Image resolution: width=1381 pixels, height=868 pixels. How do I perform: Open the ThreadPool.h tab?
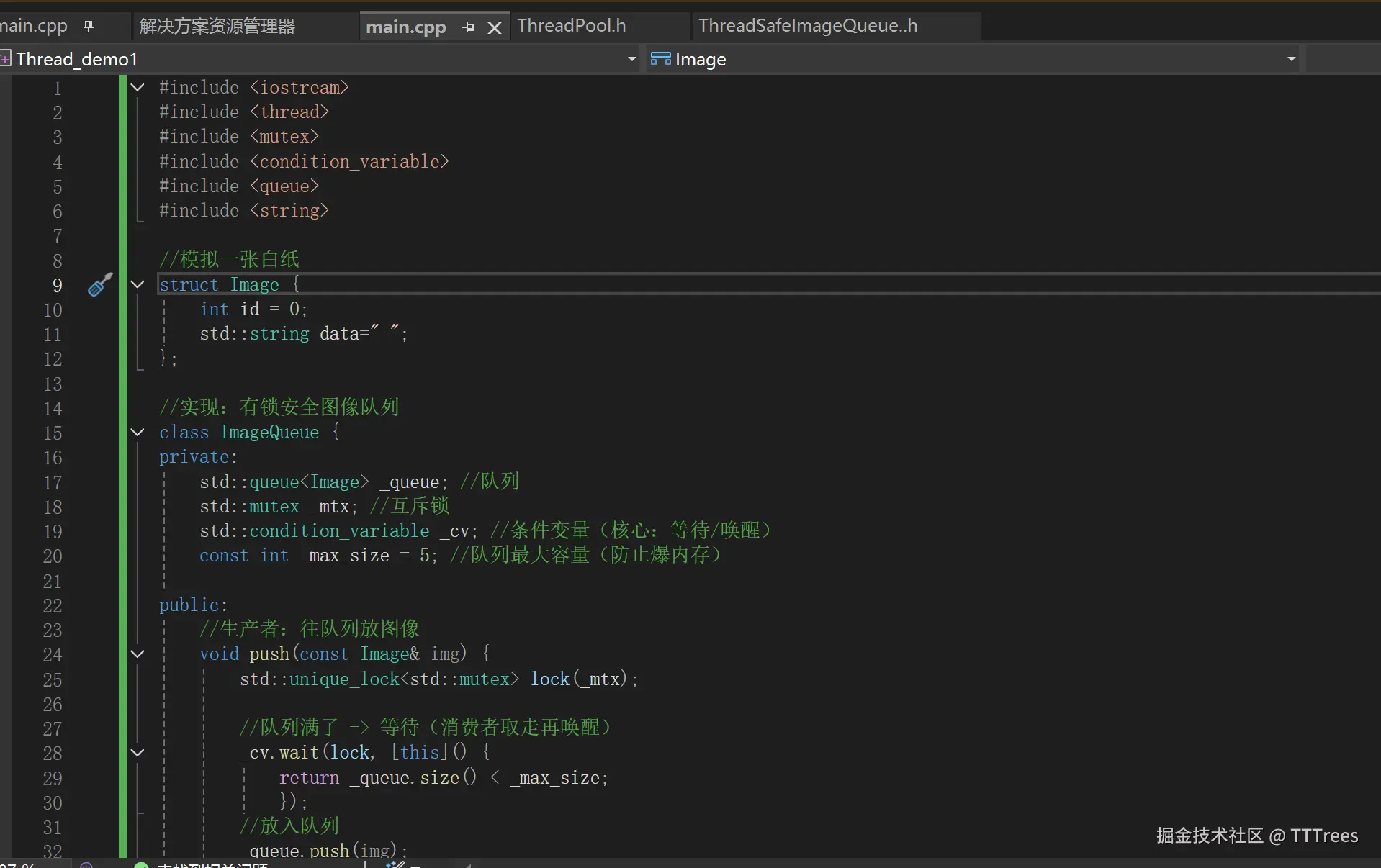(572, 26)
